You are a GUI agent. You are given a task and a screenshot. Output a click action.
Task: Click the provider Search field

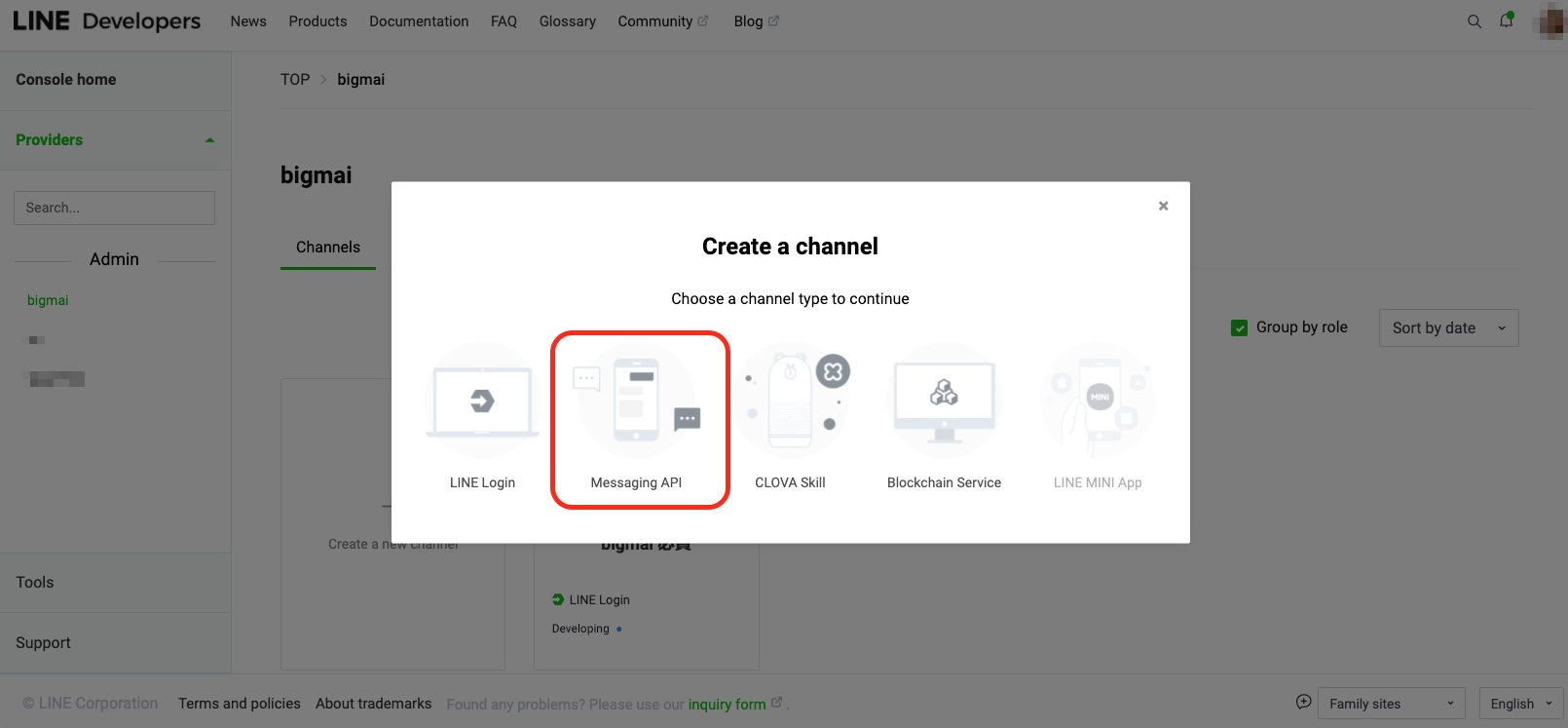click(x=114, y=208)
